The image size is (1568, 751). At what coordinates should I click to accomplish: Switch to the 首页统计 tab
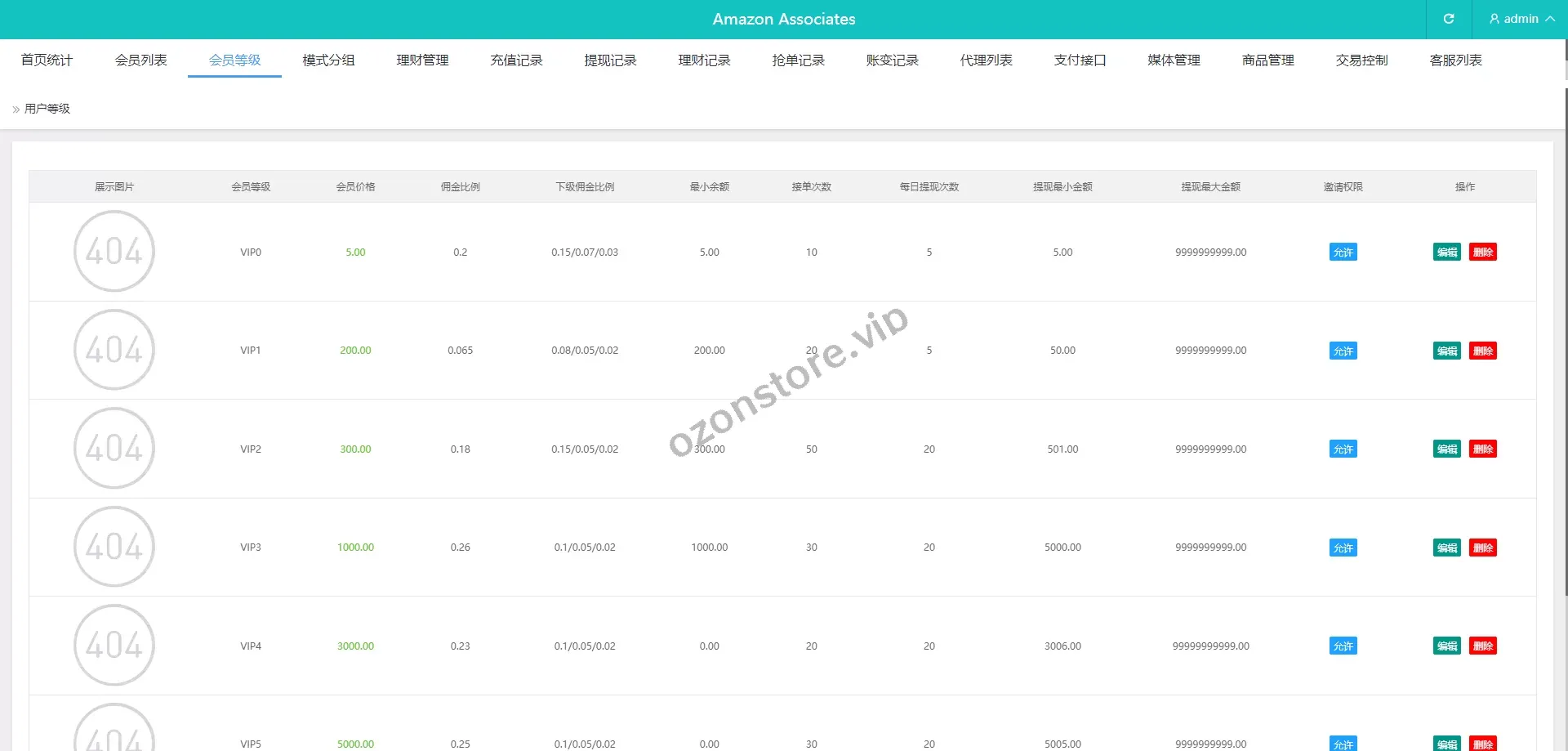[47, 60]
